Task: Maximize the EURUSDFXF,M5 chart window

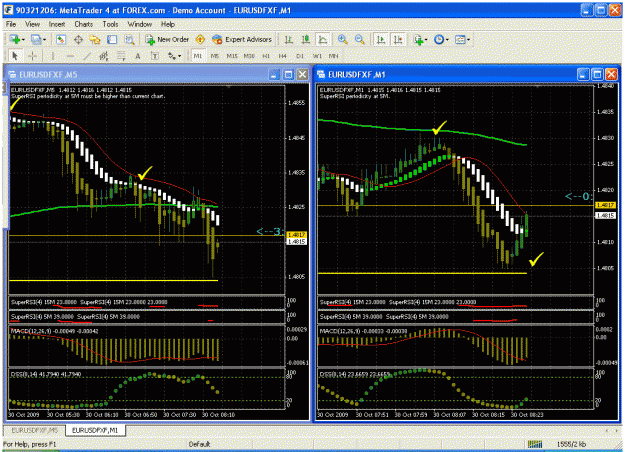Action: pyautogui.click(x=289, y=75)
